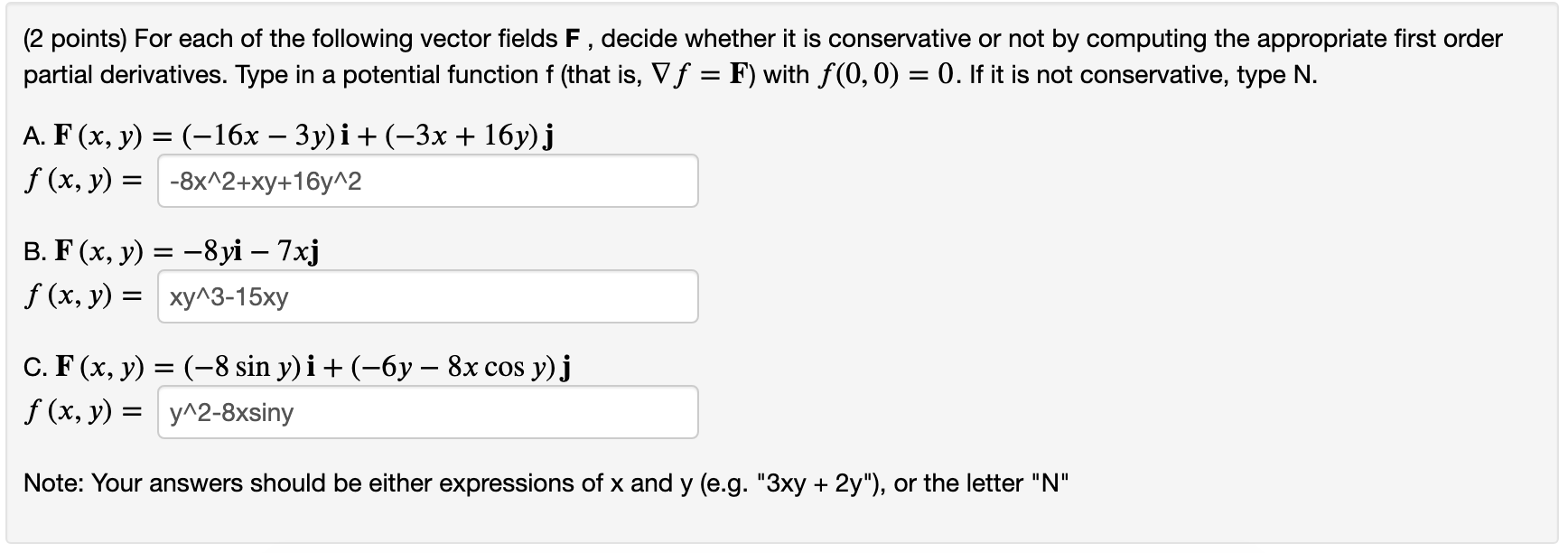1568x553 pixels.
Task: Select the text -8x^2+xy+16y^2
Action: 266,182
